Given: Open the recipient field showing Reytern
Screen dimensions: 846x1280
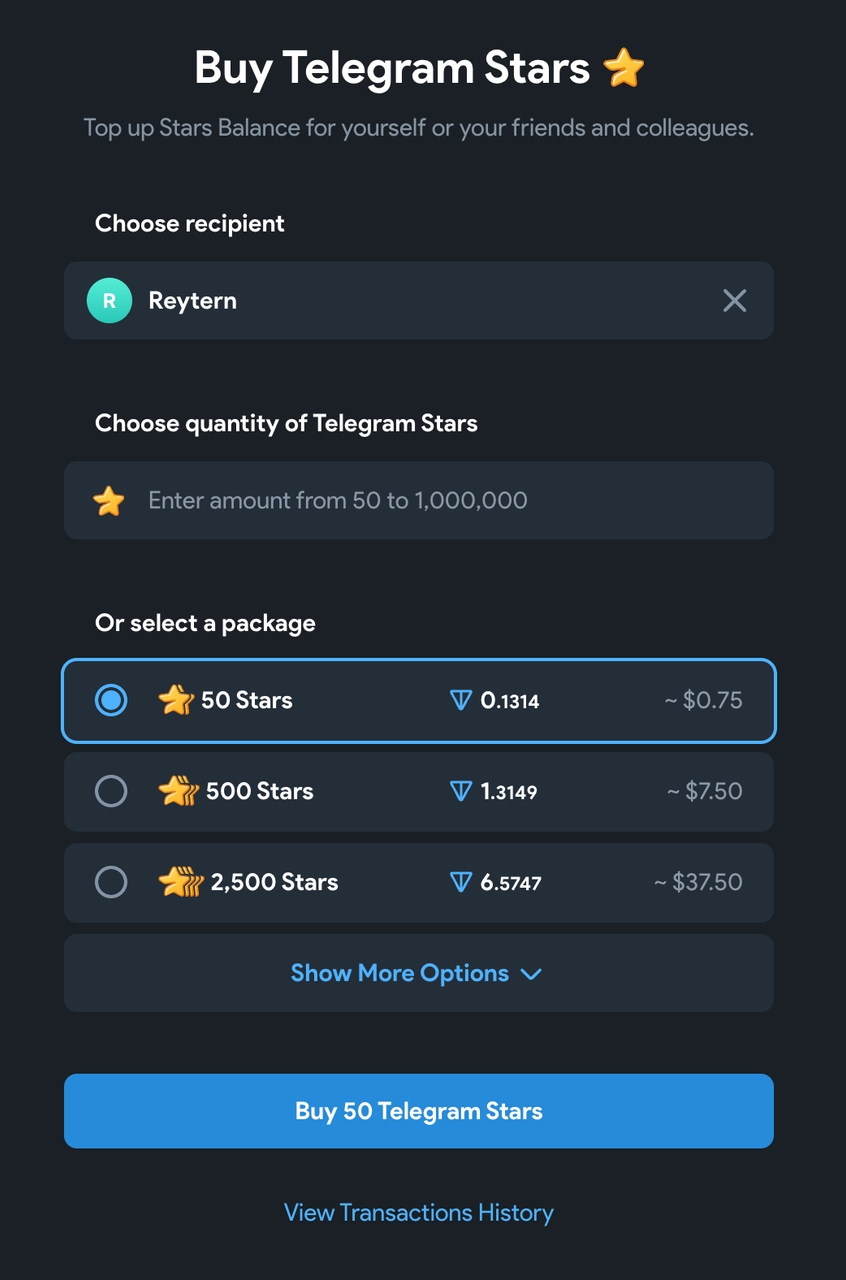Looking at the screenshot, I should pos(419,300).
